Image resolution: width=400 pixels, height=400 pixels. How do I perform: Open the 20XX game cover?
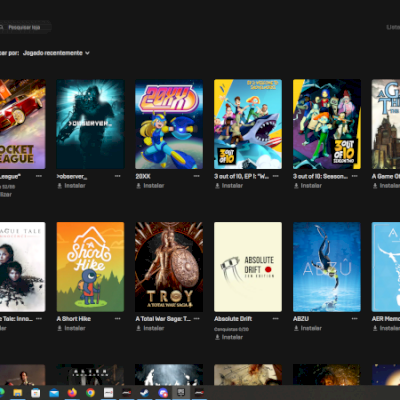169,124
